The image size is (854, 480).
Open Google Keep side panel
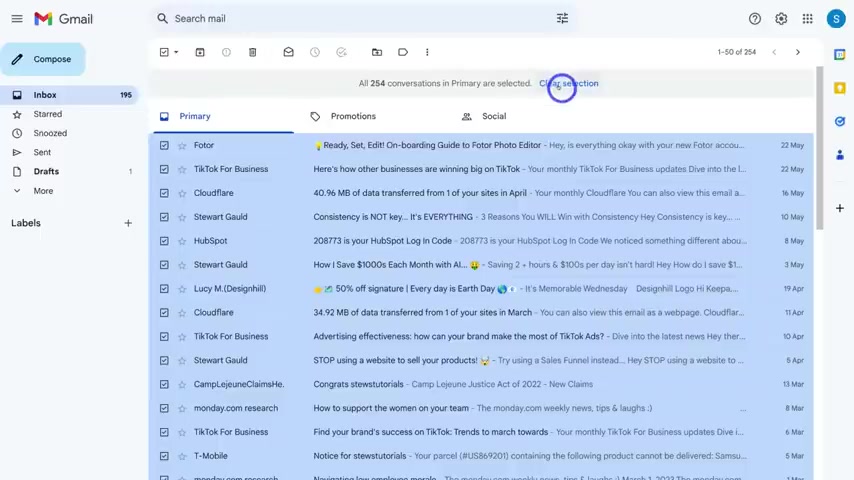tap(840, 88)
